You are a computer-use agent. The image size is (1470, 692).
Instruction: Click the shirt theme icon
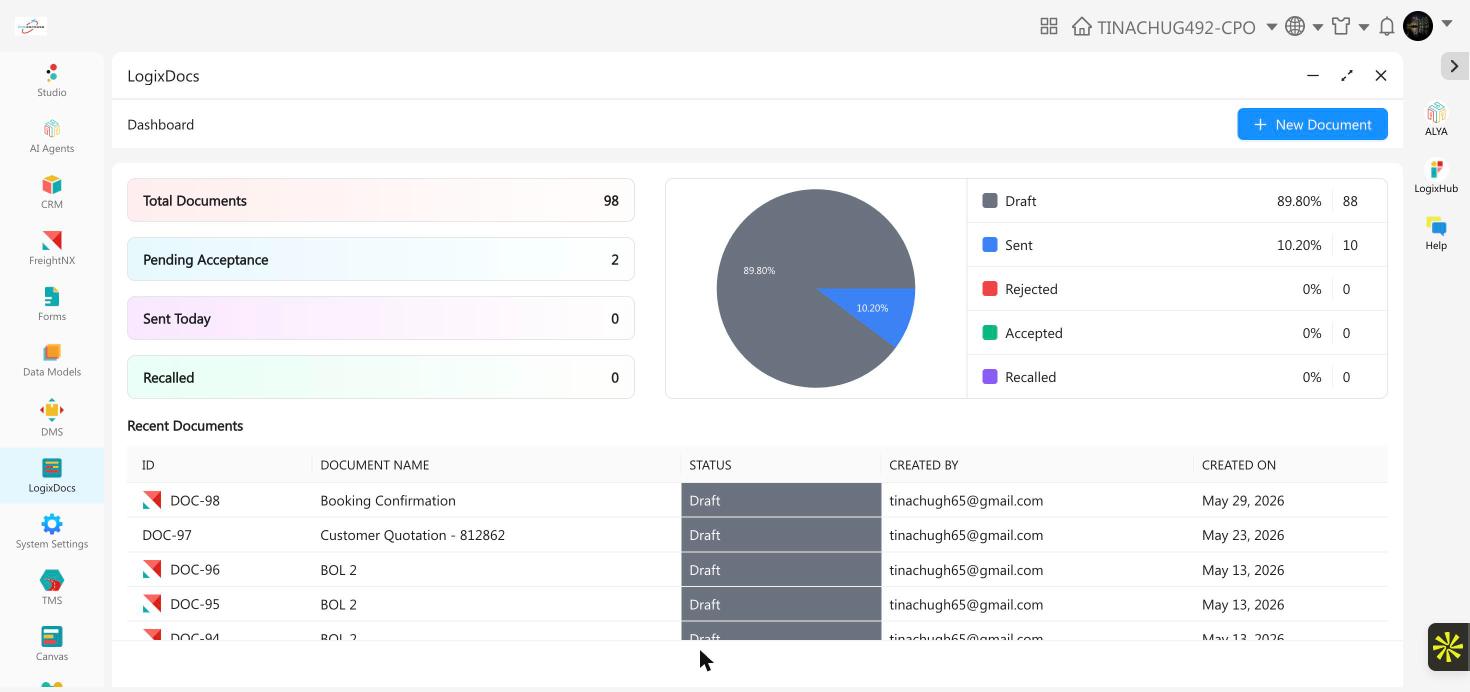(x=1341, y=26)
